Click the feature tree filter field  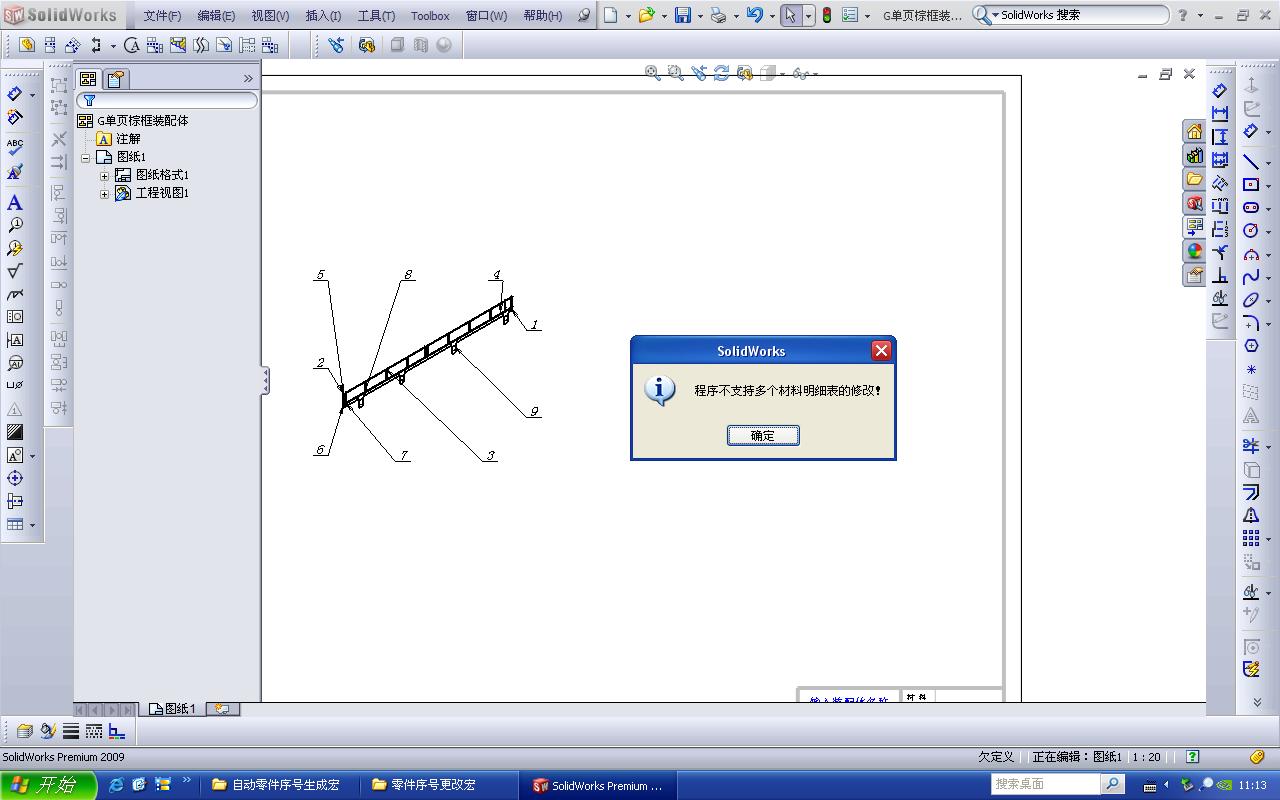point(168,100)
